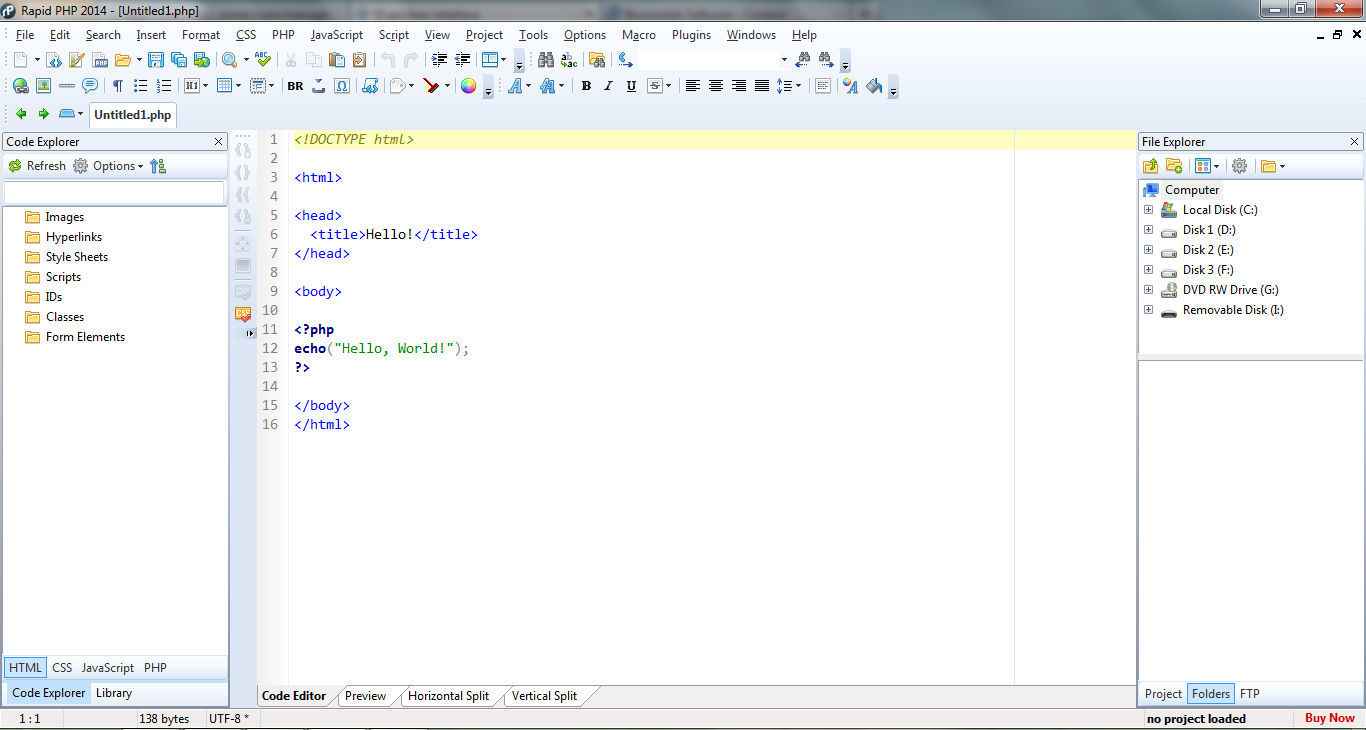Click the Buy Now link

pyautogui.click(x=1328, y=718)
